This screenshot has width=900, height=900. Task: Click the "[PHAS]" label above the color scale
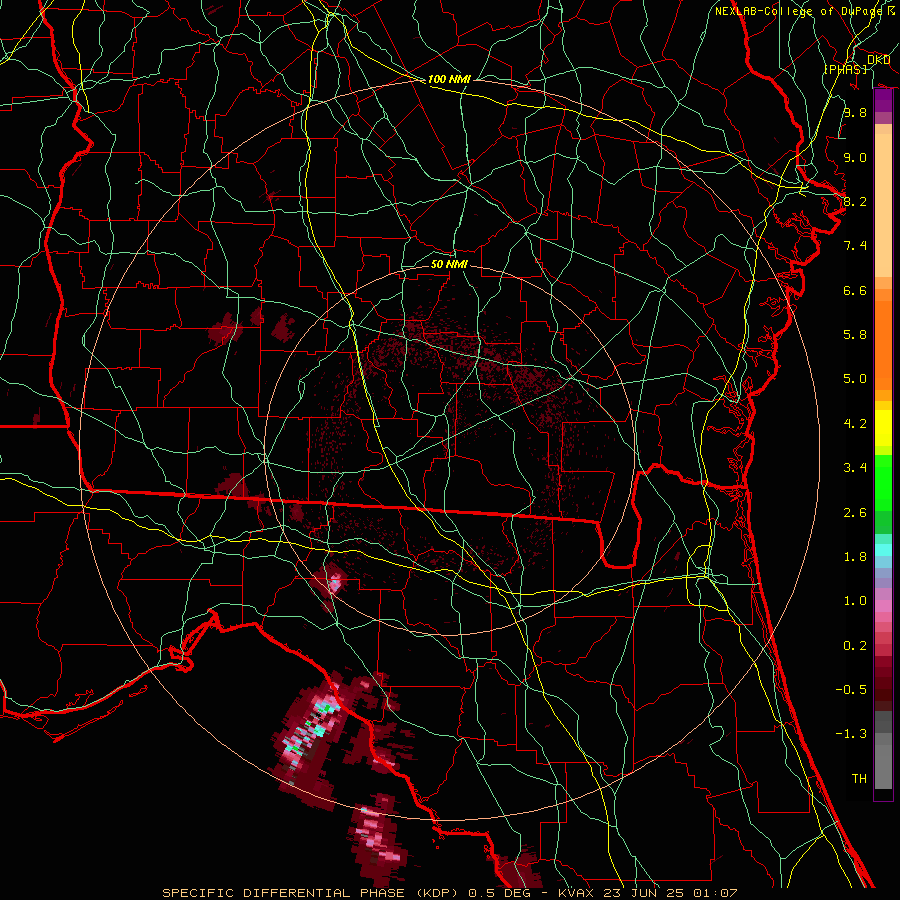845,69
